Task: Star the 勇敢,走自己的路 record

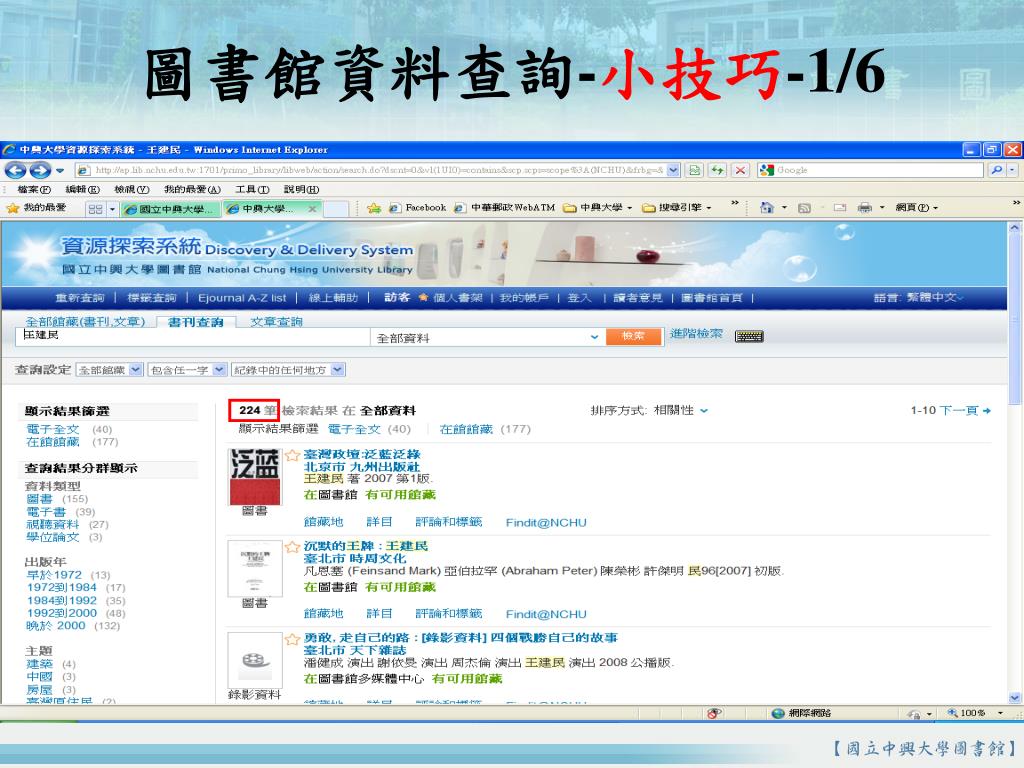Action: click(x=293, y=639)
